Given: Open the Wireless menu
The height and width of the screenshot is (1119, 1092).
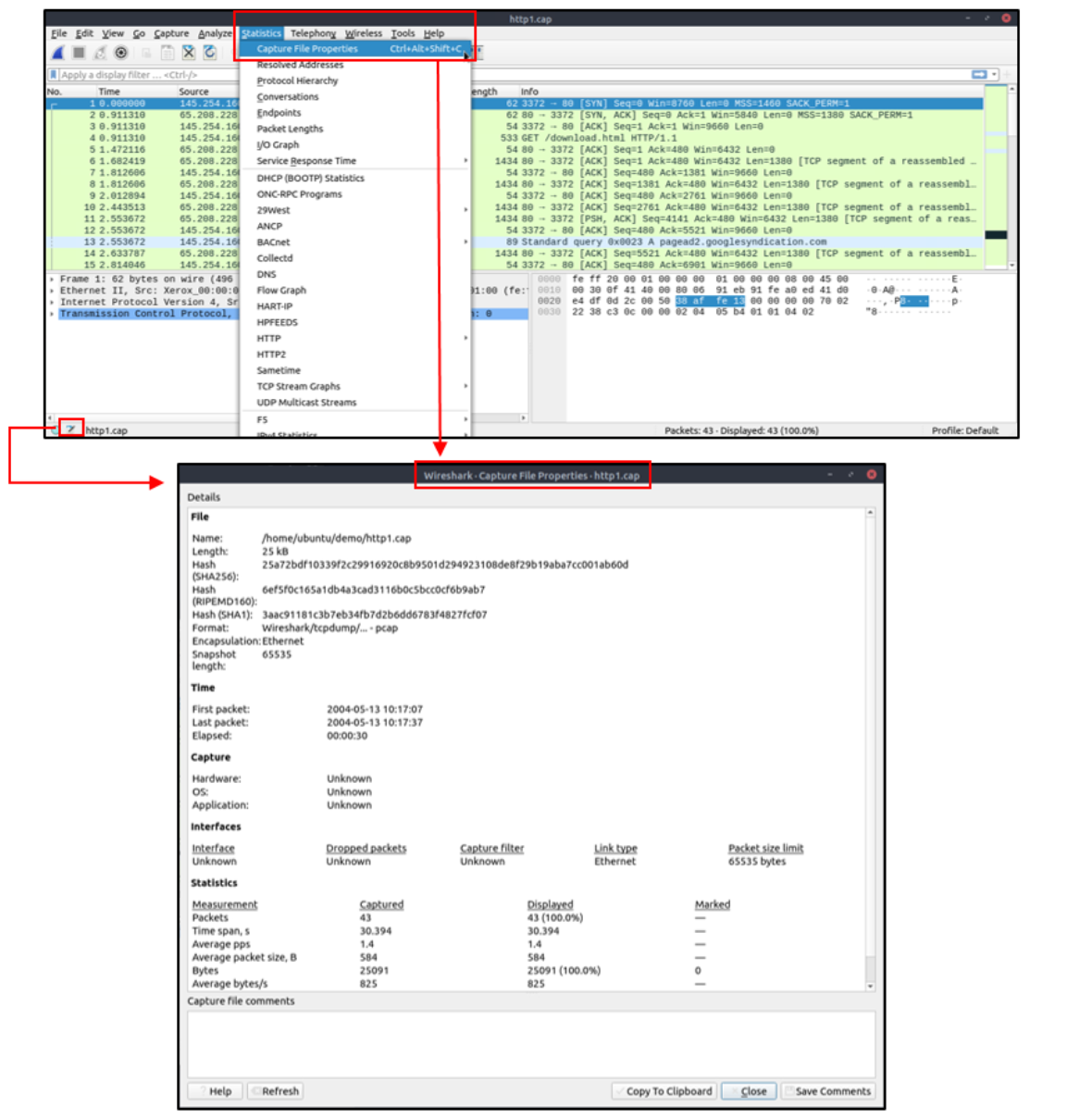Looking at the screenshot, I should pos(364,33).
